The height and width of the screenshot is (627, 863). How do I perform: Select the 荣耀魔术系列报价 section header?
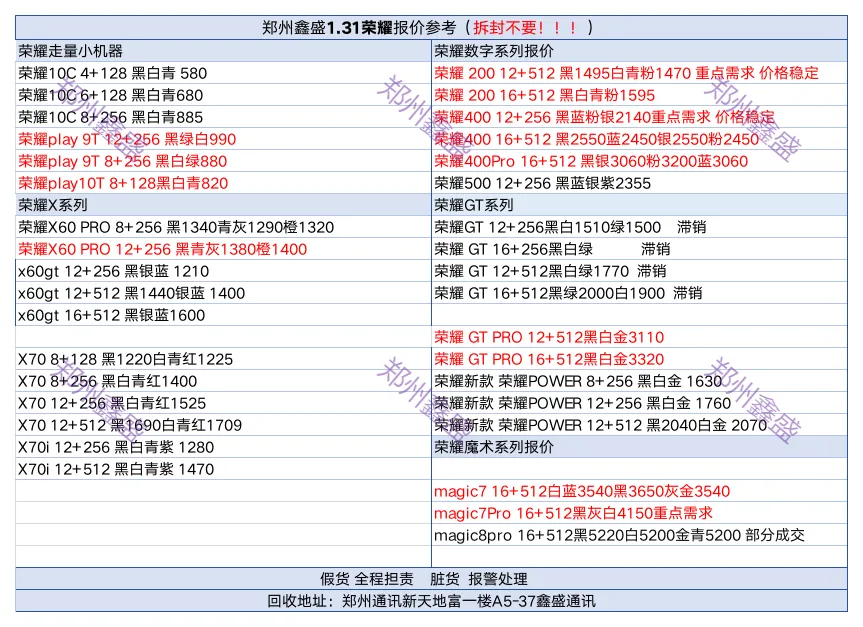640,447
